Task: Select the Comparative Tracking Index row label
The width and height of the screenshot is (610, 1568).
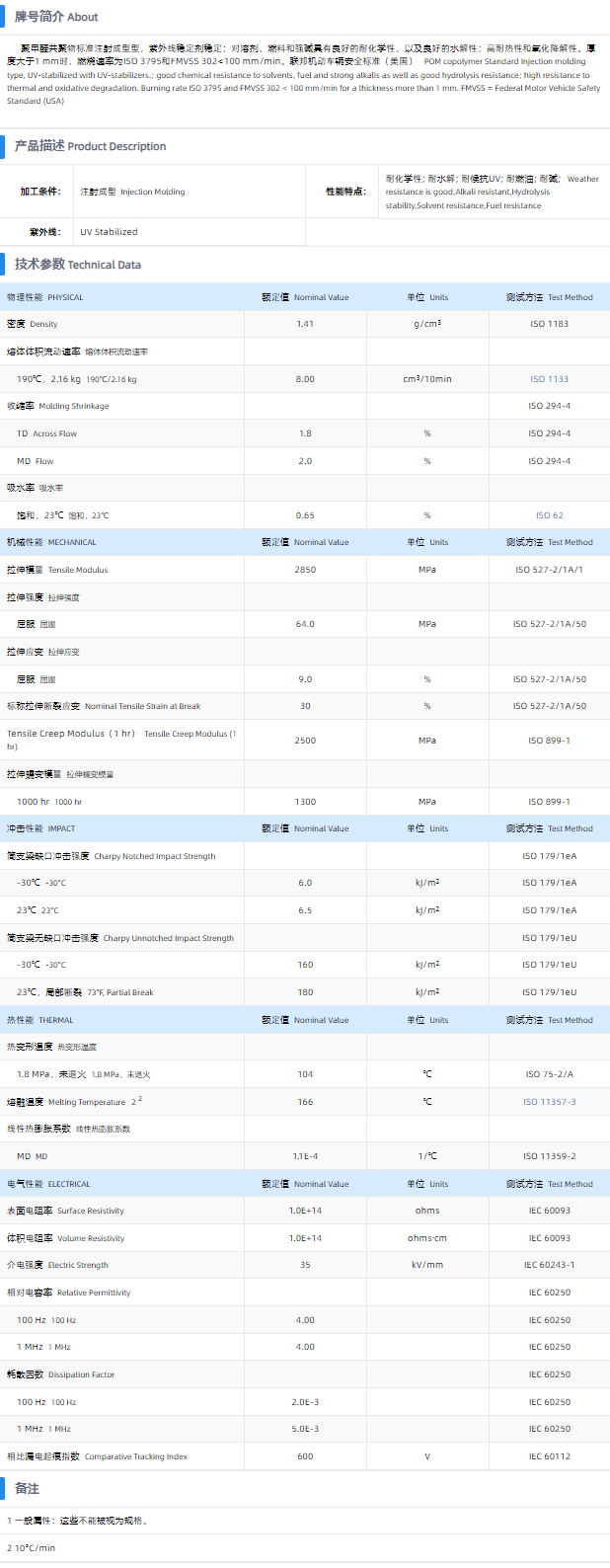Action: coord(97,1456)
